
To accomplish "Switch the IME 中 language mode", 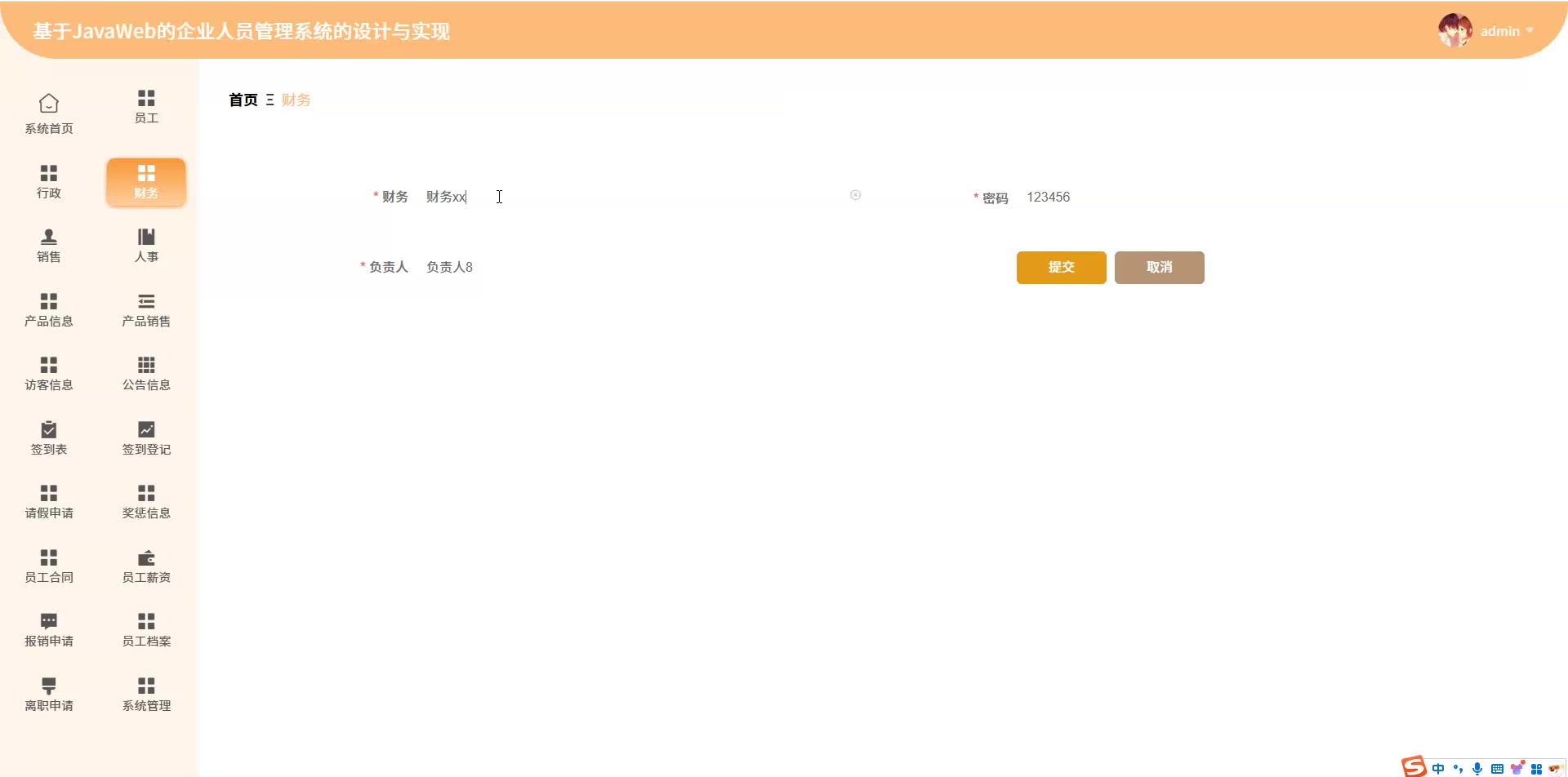I will [1438, 769].
